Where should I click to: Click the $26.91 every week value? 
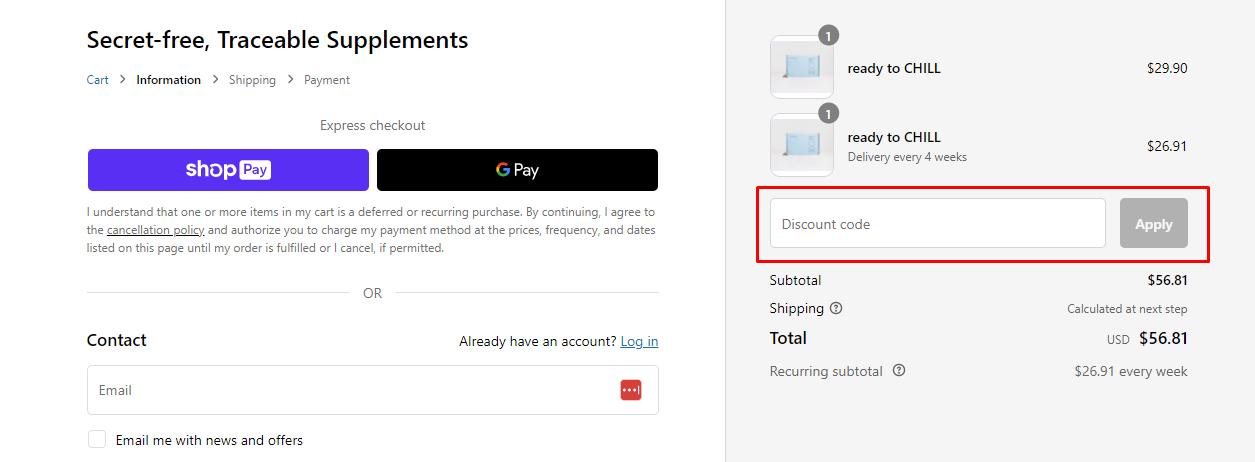[1131, 371]
